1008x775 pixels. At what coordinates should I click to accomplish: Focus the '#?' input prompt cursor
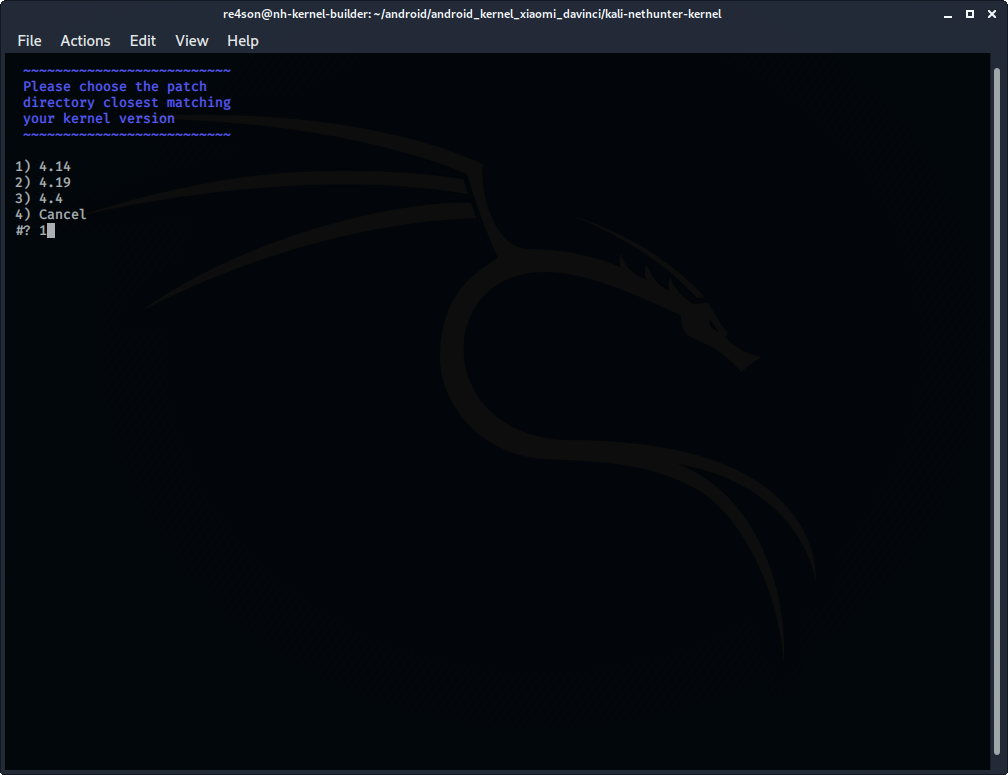[49, 231]
